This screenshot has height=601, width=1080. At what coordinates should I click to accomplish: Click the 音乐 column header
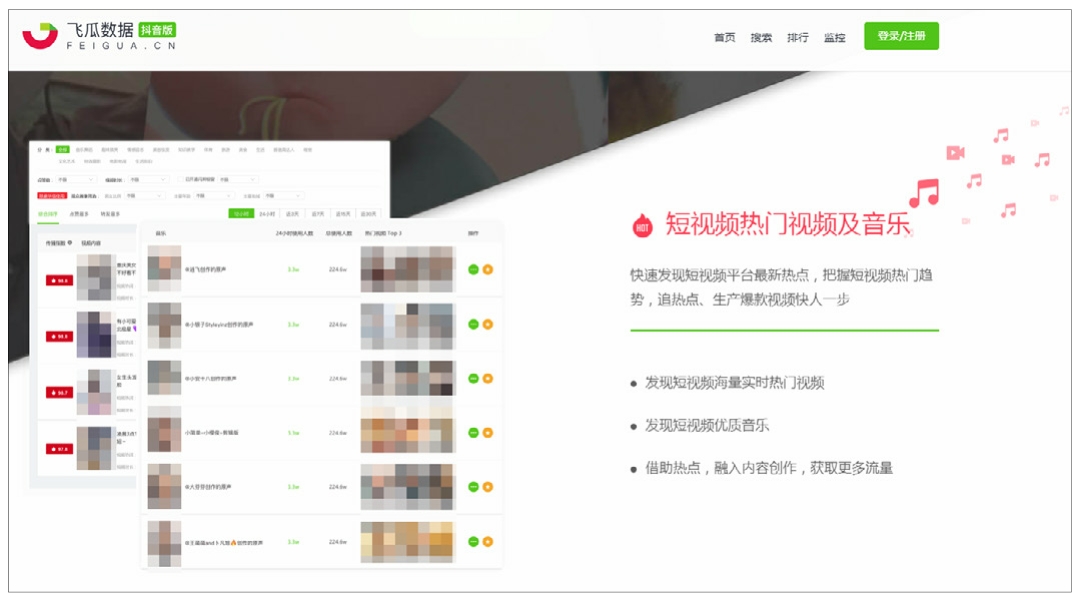tap(160, 233)
